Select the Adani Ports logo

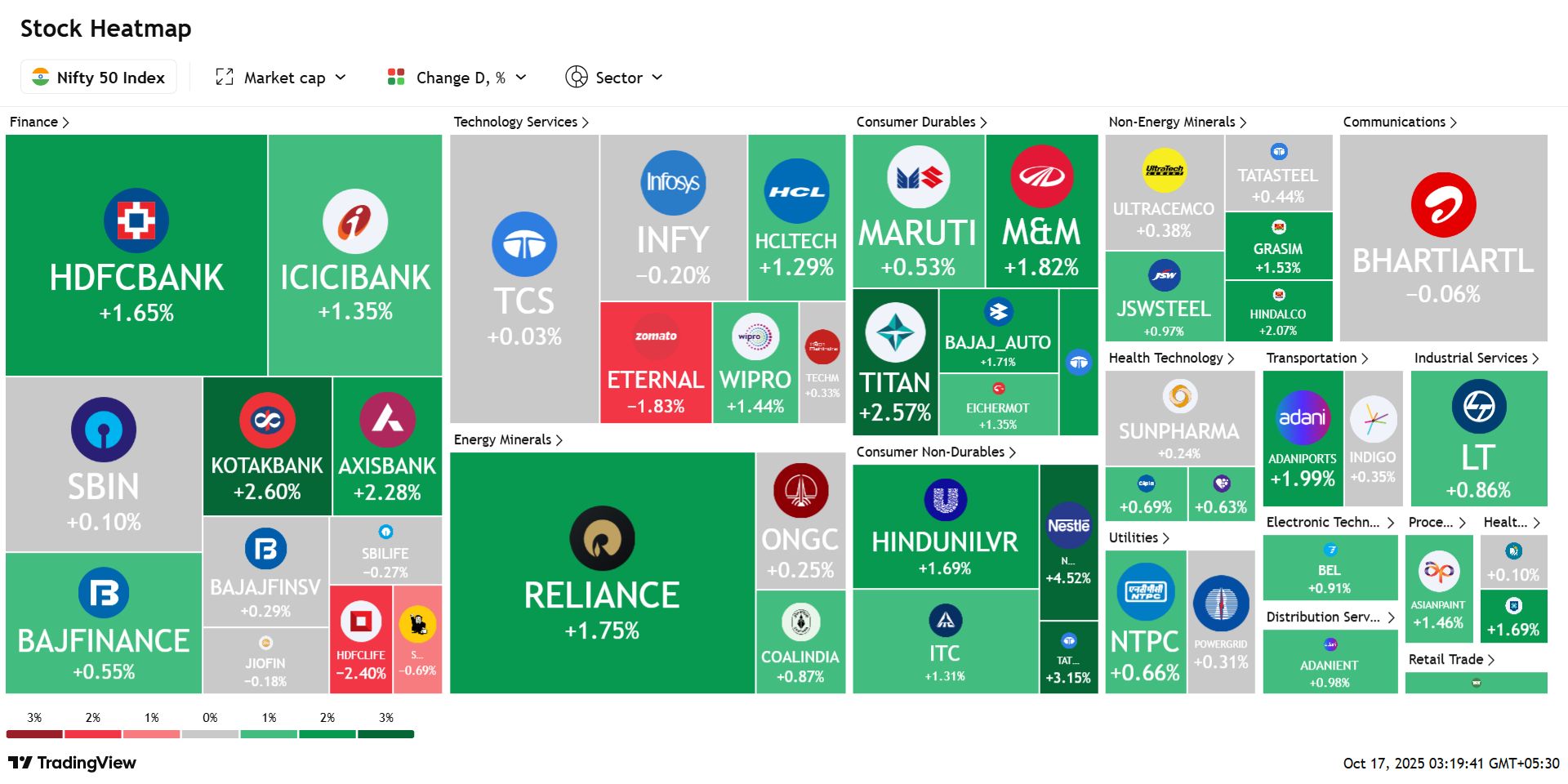(x=1303, y=418)
